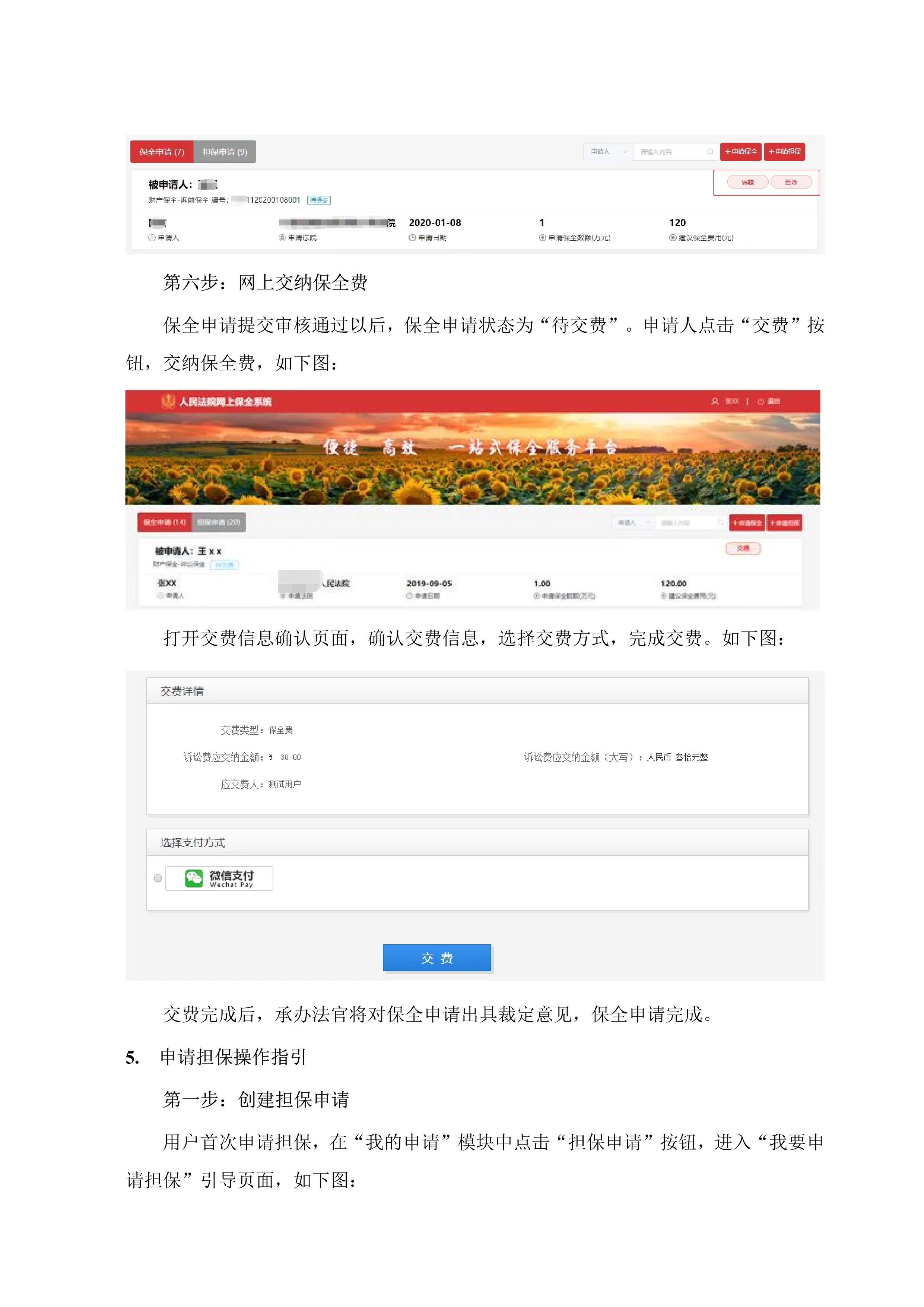Click the blue 交费 submit button
This screenshot has width=924, height=1307.
pos(437,958)
